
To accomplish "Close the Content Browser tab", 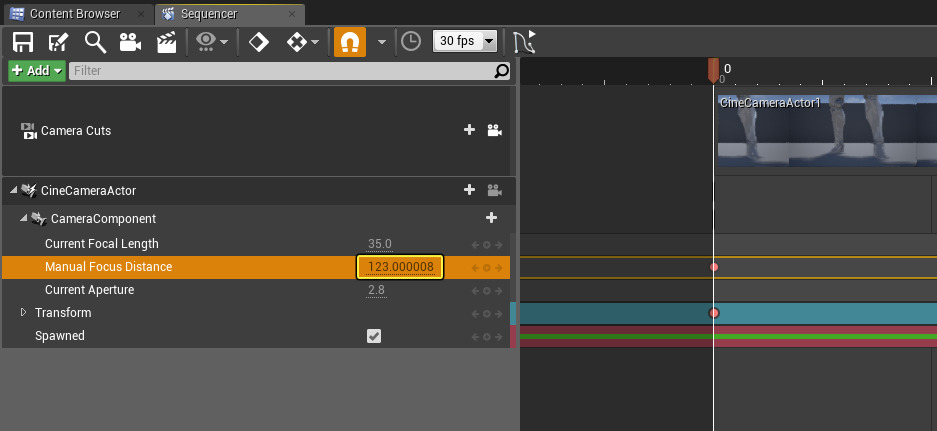I will coord(141,14).
